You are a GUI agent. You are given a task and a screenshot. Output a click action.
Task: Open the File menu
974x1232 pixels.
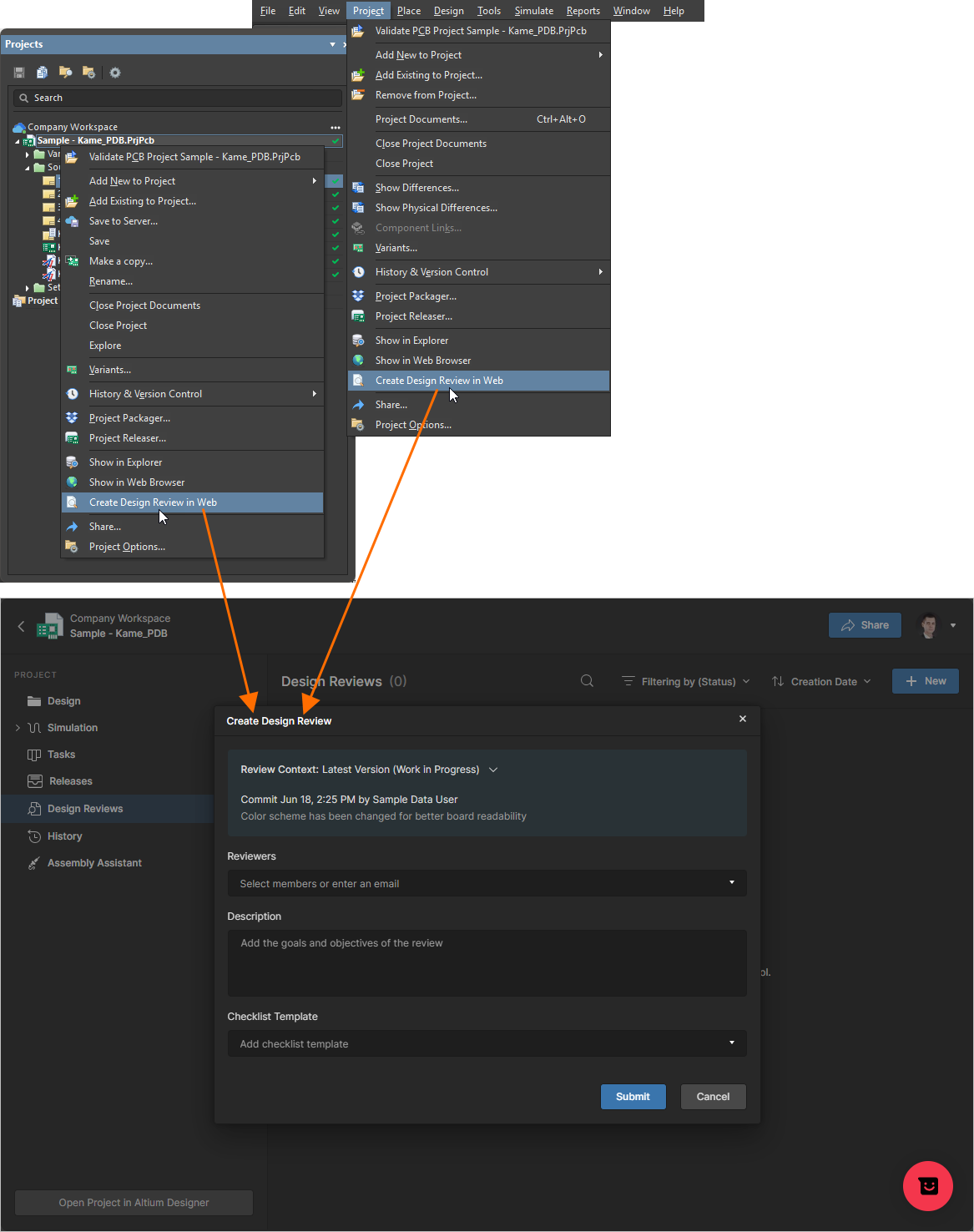tap(268, 11)
